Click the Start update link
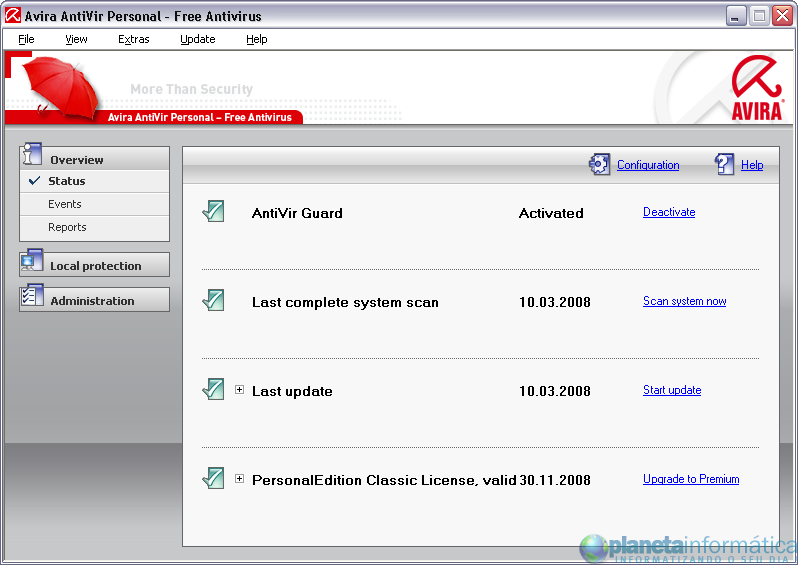The width and height of the screenshot is (798, 565). pos(672,390)
